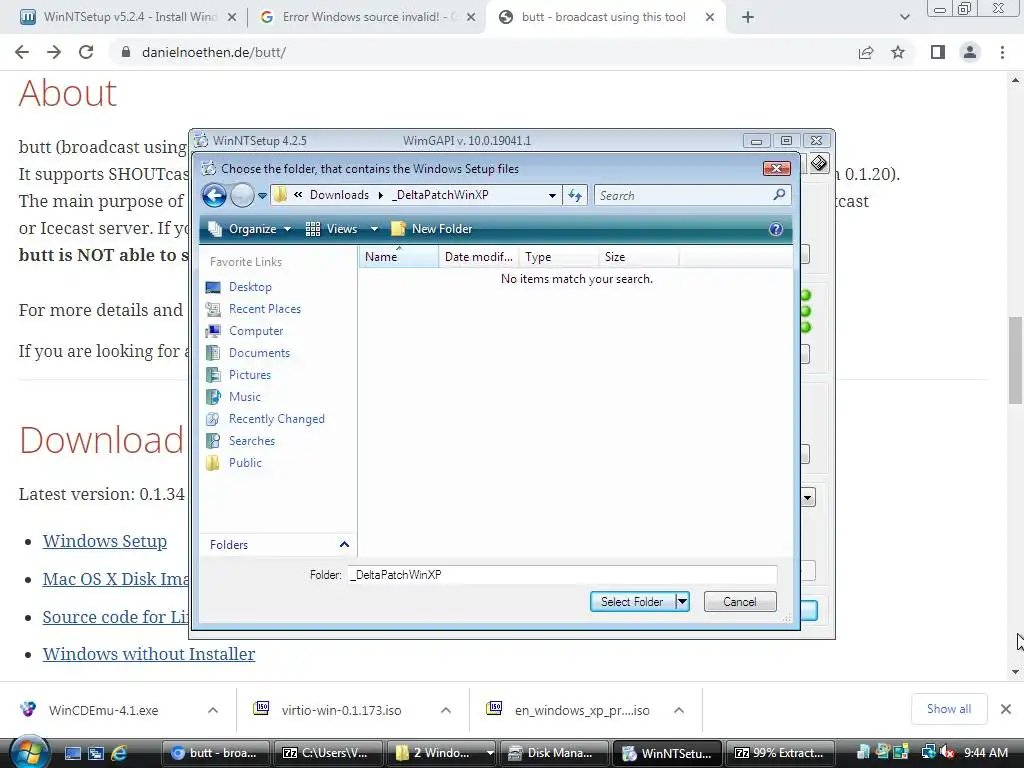Viewport: 1024px width, 768px height.
Task: Click the muted volume tray icon
Action: point(947,753)
